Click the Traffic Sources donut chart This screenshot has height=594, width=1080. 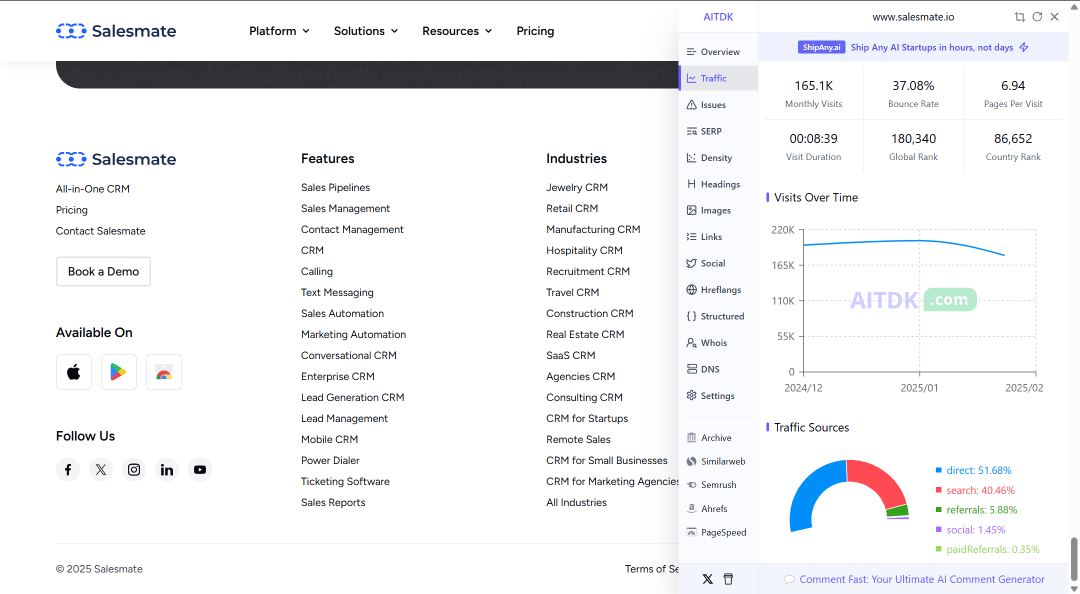click(x=849, y=495)
